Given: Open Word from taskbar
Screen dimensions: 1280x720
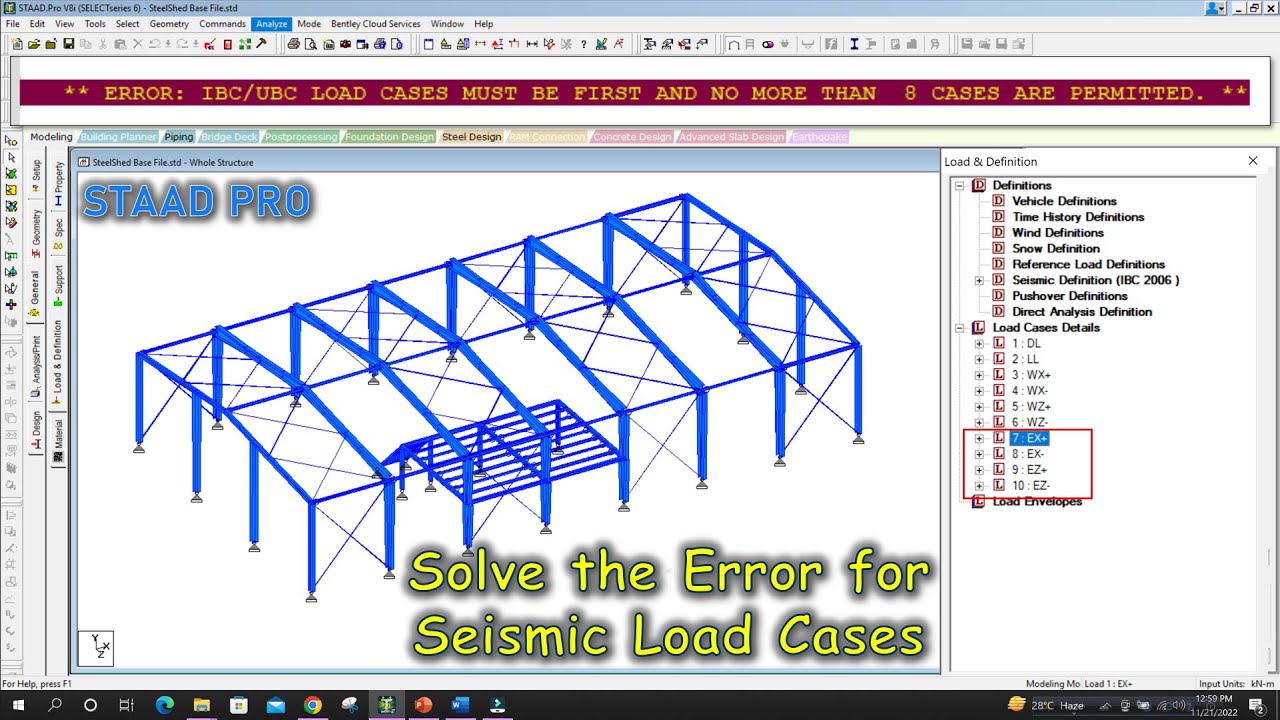Looking at the screenshot, I should pos(460,705).
